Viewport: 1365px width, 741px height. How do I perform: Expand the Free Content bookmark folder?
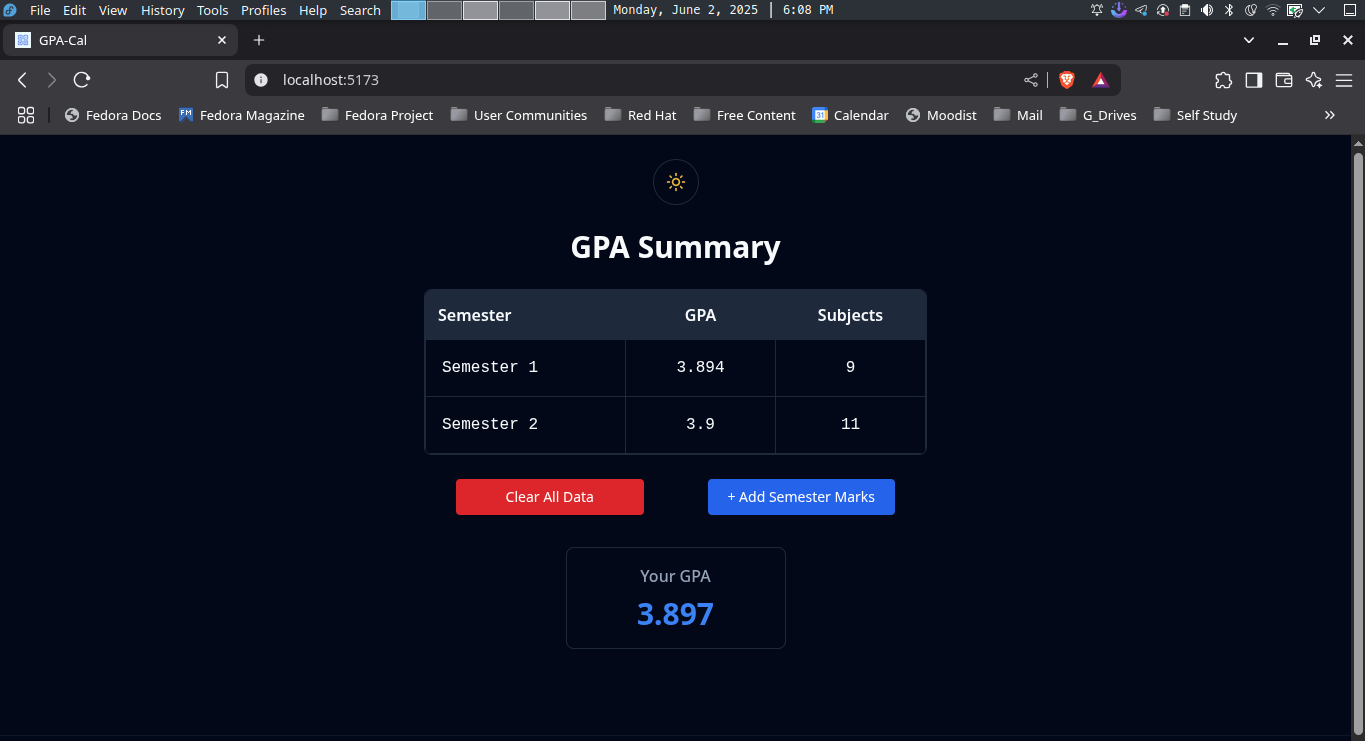click(x=745, y=115)
